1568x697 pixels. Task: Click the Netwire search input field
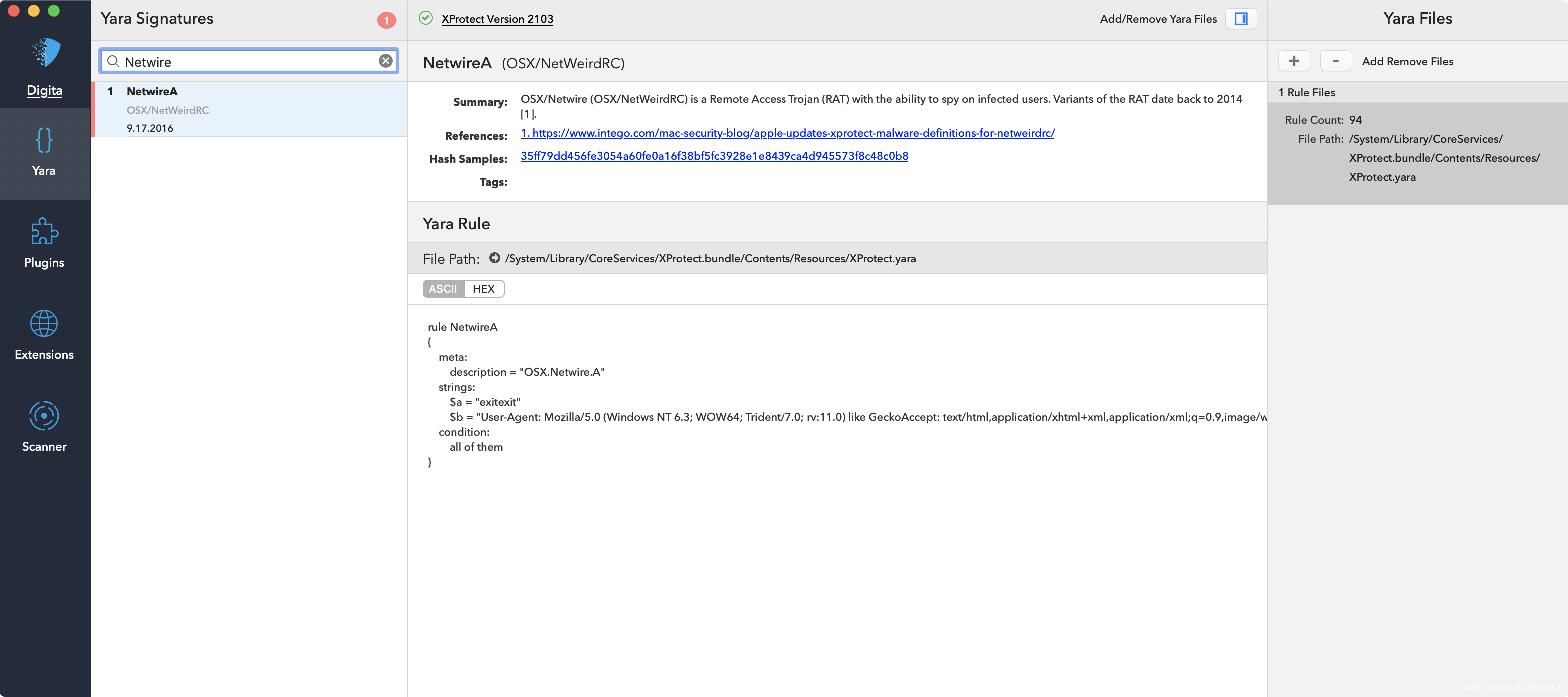point(249,61)
